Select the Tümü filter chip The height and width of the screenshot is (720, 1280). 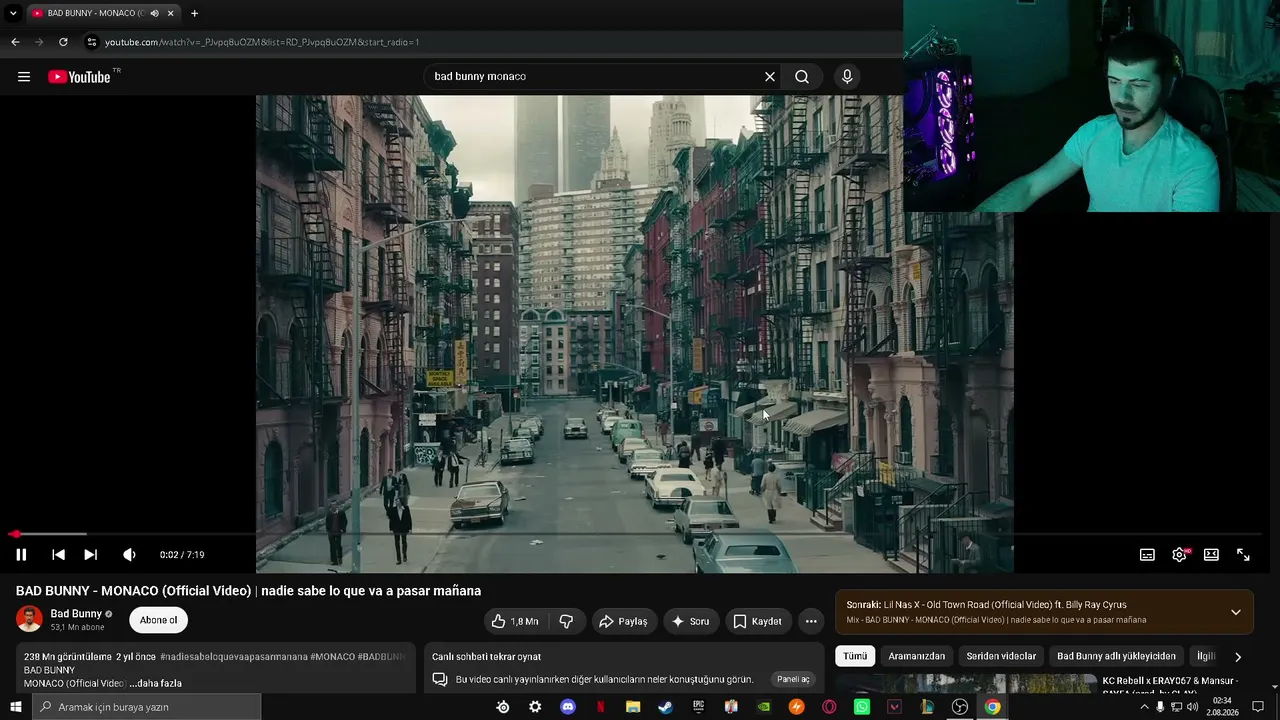click(x=855, y=656)
